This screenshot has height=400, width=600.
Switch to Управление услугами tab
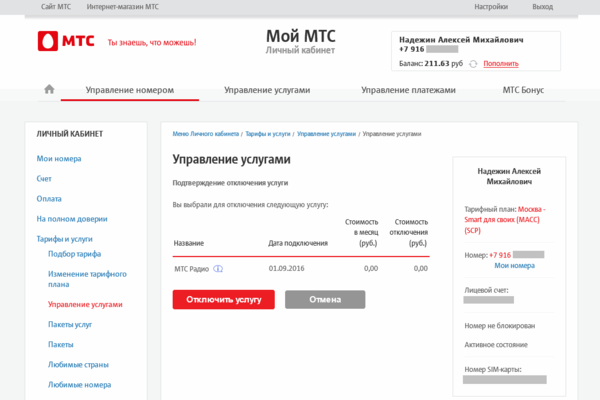tap(267, 90)
